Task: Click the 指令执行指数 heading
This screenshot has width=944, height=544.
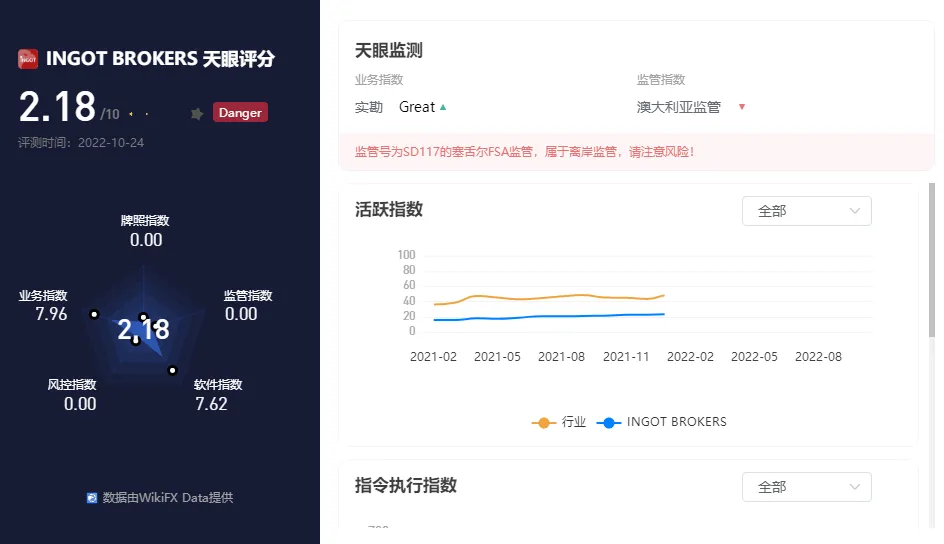Action: coord(406,485)
